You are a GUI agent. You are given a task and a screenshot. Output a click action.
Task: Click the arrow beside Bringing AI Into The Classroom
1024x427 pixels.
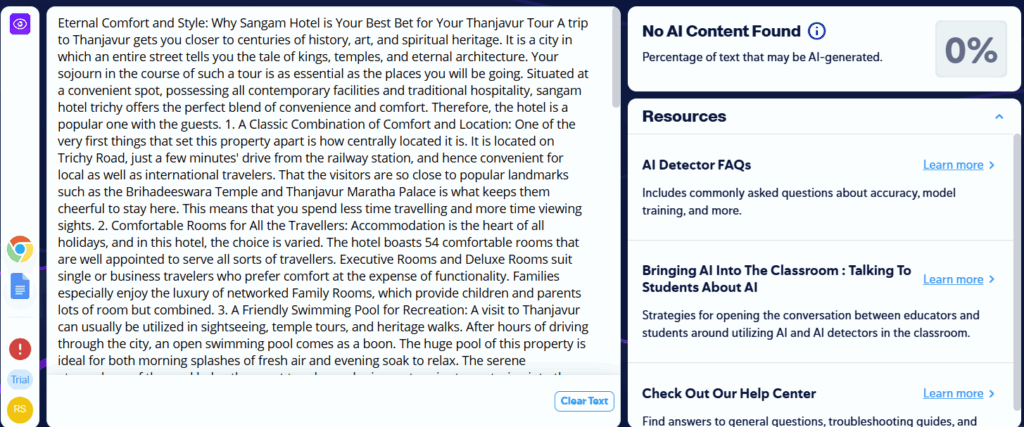coord(992,280)
